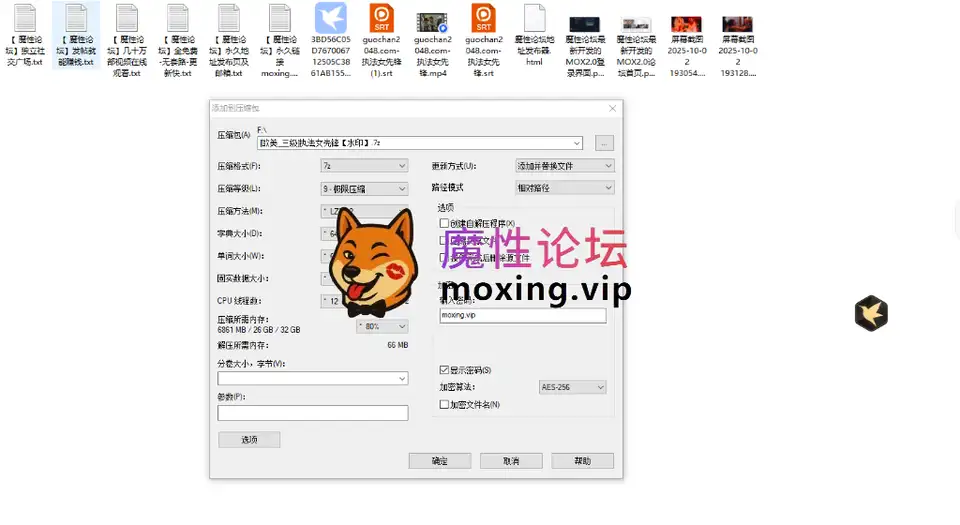Image resolution: width=960 pixels, height=525 pixels.
Task: Select the blue bird 3BD56C05D7670067 file icon
Action: (331, 18)
